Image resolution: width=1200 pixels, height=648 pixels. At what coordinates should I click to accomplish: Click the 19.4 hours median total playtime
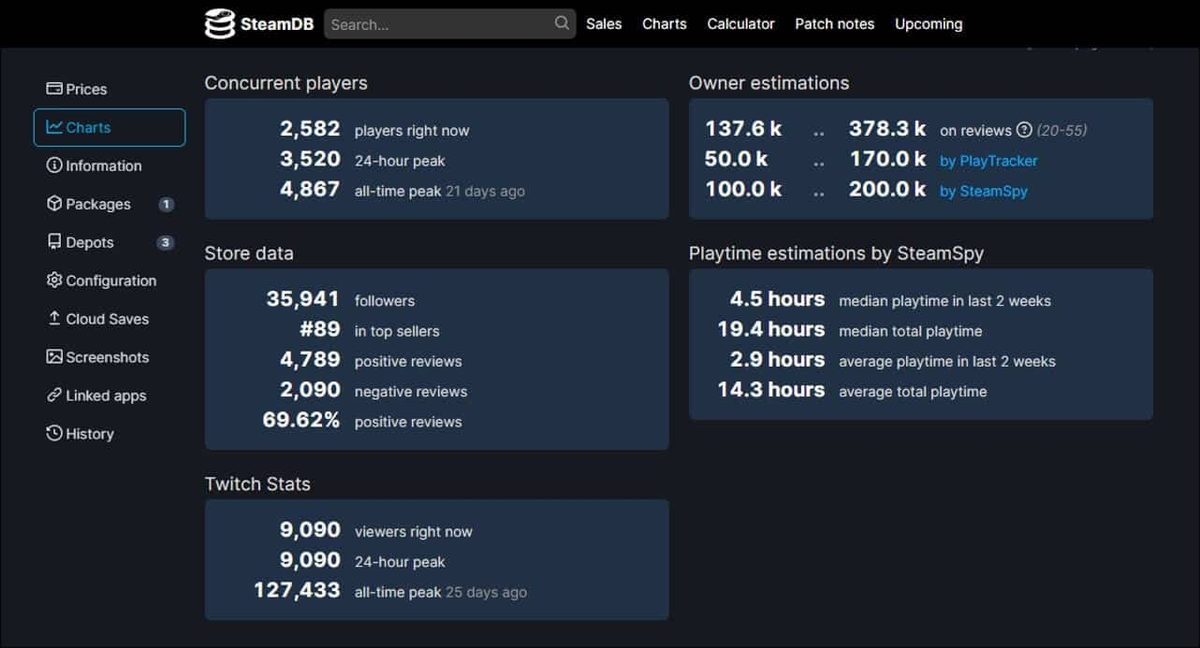coord(771,329)
